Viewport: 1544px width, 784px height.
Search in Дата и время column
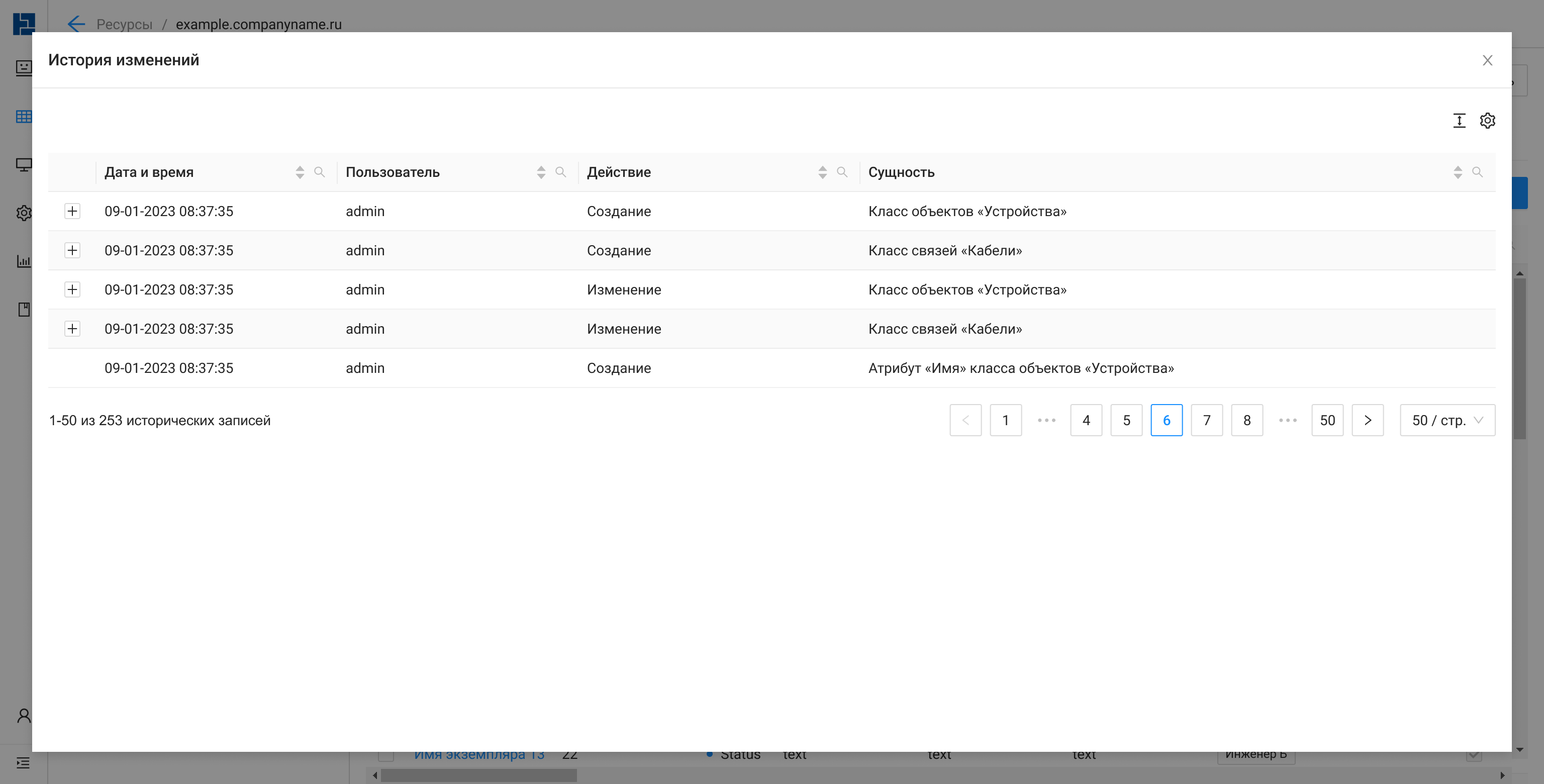pyautogui.click(x=320, y=172)
